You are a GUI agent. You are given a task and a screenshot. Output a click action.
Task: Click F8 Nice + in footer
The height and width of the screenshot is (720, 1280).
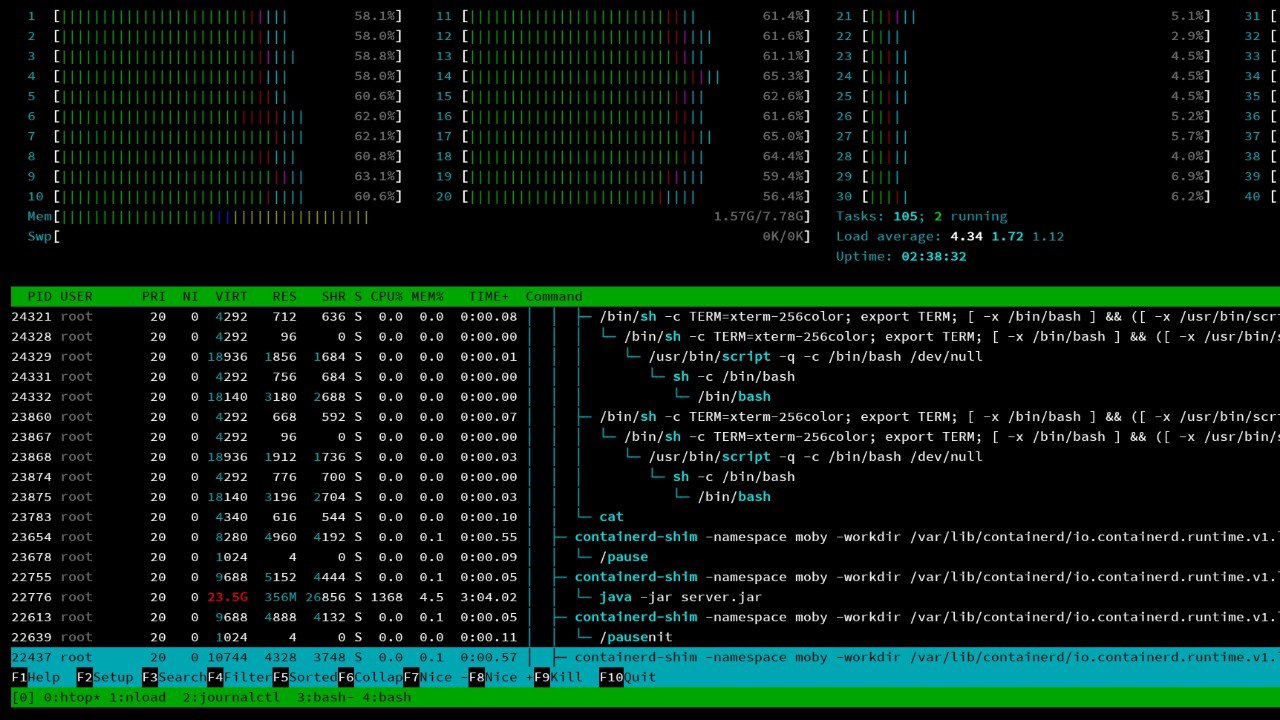click(501, 677)
